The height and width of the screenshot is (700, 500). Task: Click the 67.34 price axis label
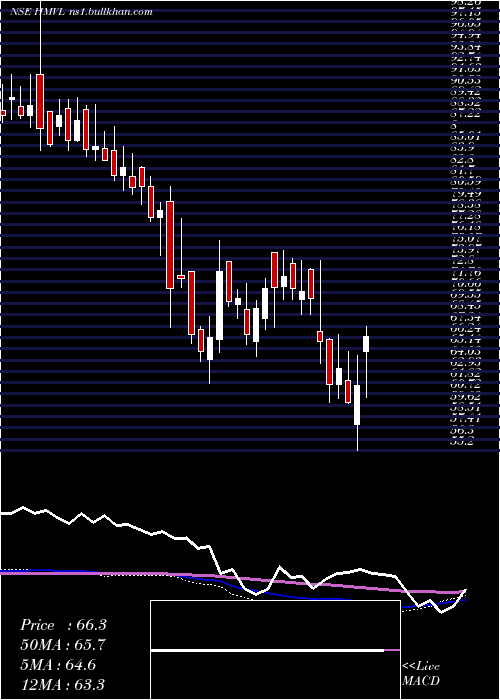coord(466,317)
